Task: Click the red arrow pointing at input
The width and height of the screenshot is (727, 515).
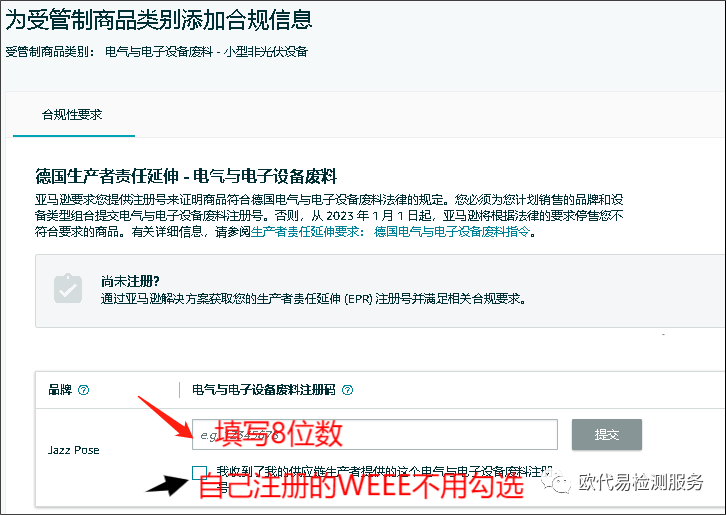Action: pos(165,417)
